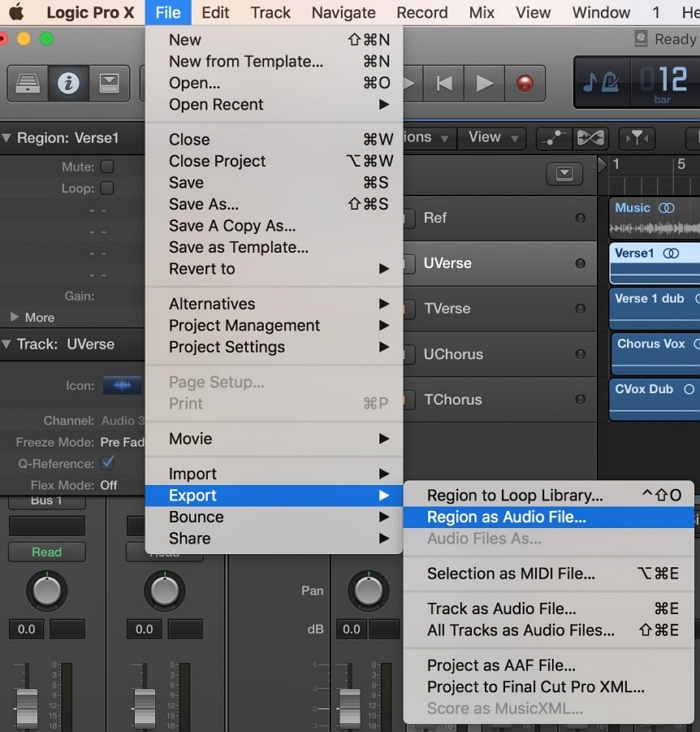Screen dimensions: 700x732
Task: Click the Catch playhead icon
Action: [x=637, y=138]
